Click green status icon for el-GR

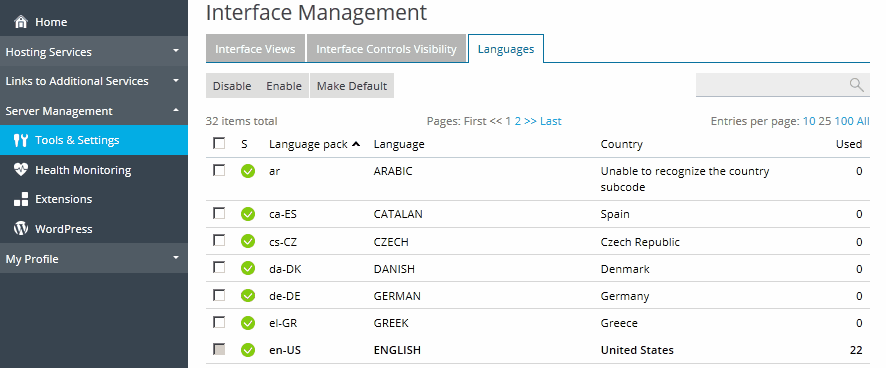(x=247, y=323)
